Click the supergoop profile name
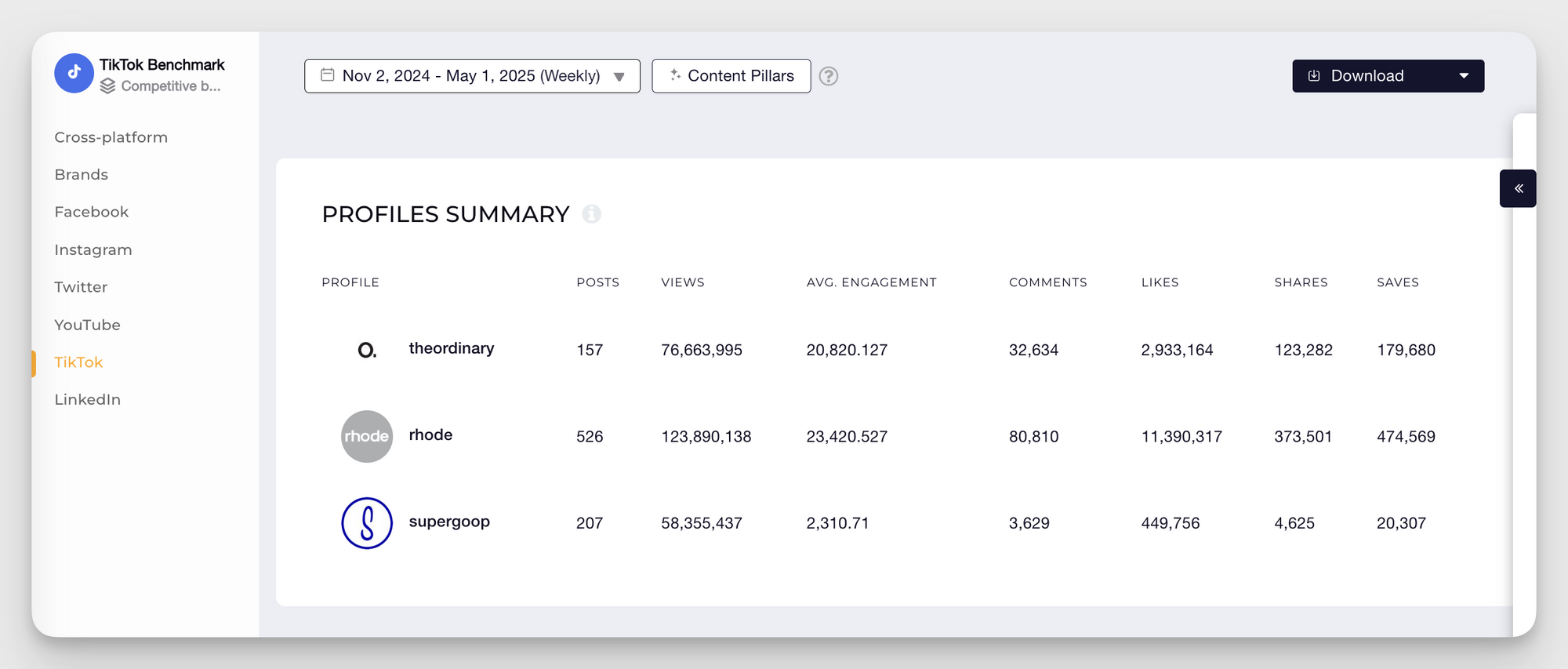This screenshot has width=1568, height=669. (x=449, y=522)
